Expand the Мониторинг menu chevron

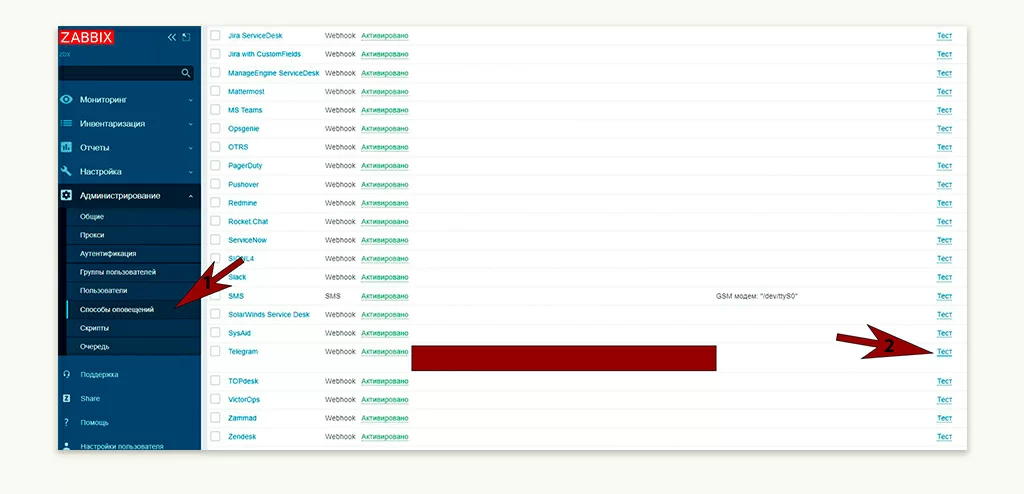tap(191, 100)
